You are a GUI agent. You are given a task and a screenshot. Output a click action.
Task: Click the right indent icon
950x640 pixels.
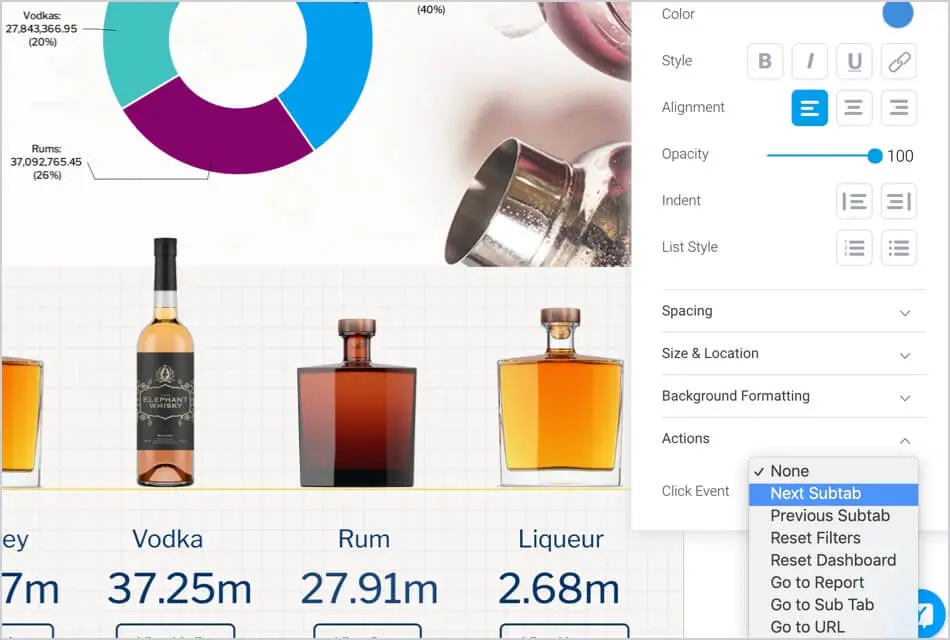coord(898,201)
